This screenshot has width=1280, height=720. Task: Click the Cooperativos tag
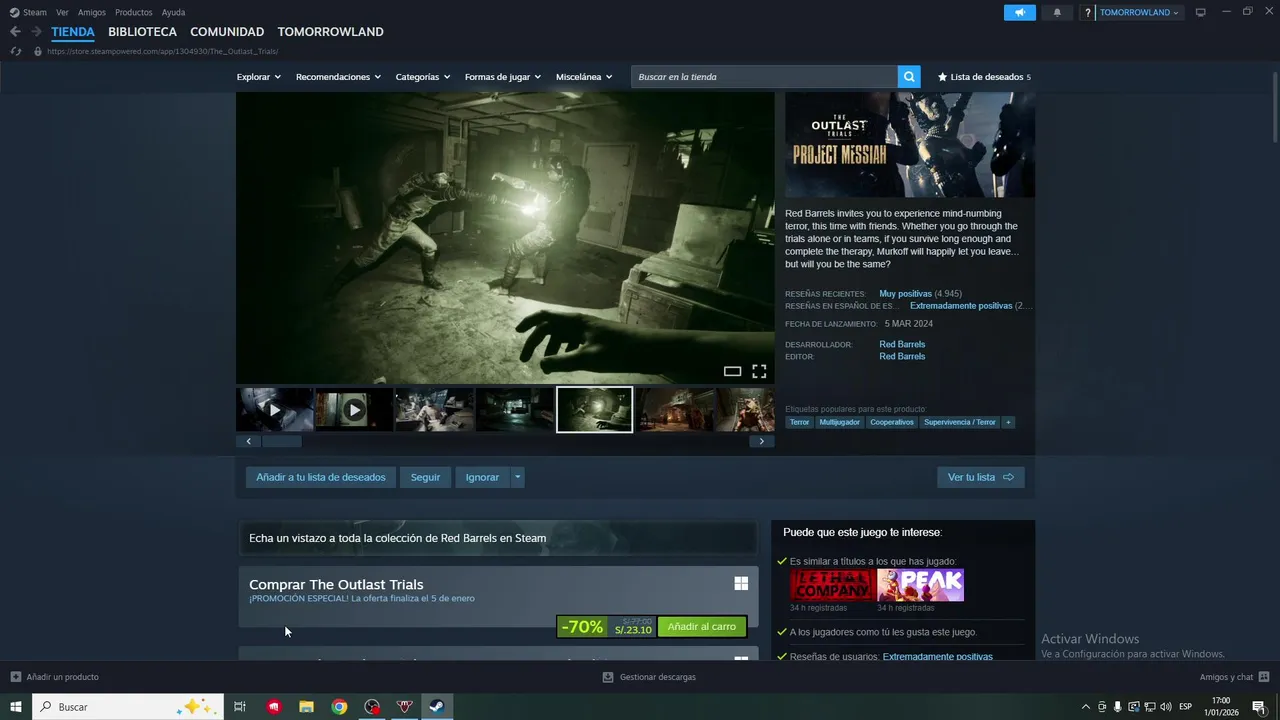pyautogui.click(x=892, y=422)
